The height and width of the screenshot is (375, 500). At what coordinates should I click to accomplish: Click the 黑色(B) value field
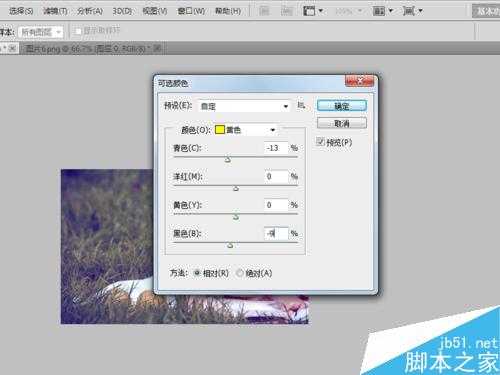pyautogui.click(x=276, y=233)
